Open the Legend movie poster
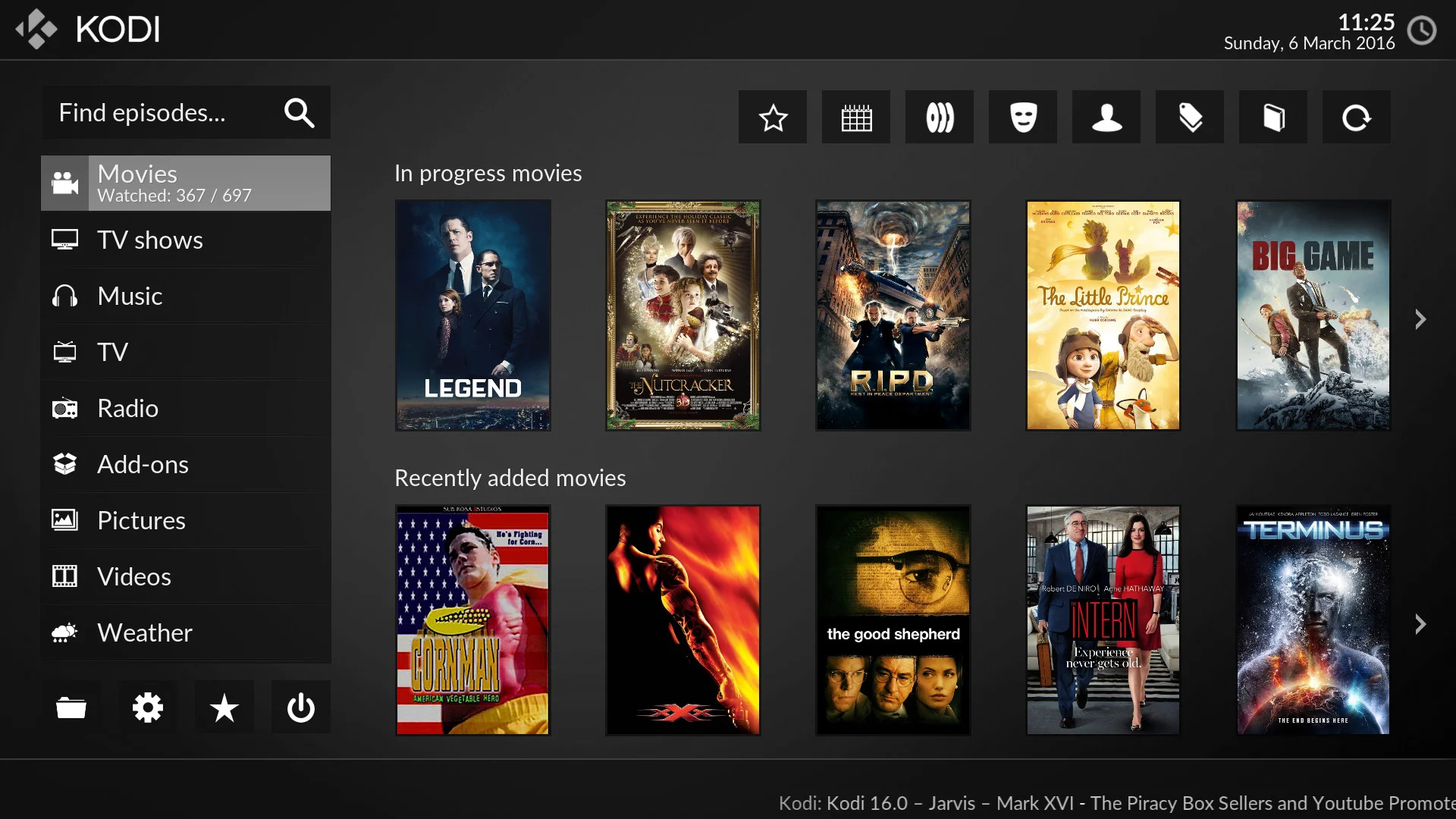Screen dimensions: 1456x819 tap(473, 315)
